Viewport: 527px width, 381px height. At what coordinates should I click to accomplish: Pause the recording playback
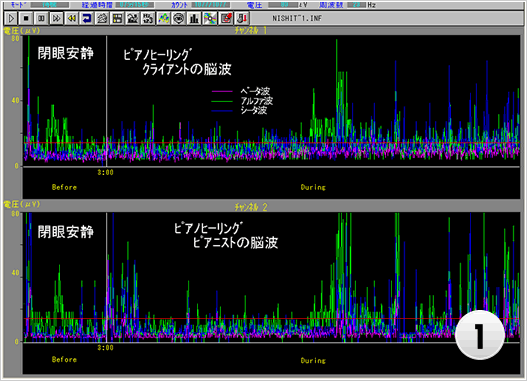[x=41, y=18]
